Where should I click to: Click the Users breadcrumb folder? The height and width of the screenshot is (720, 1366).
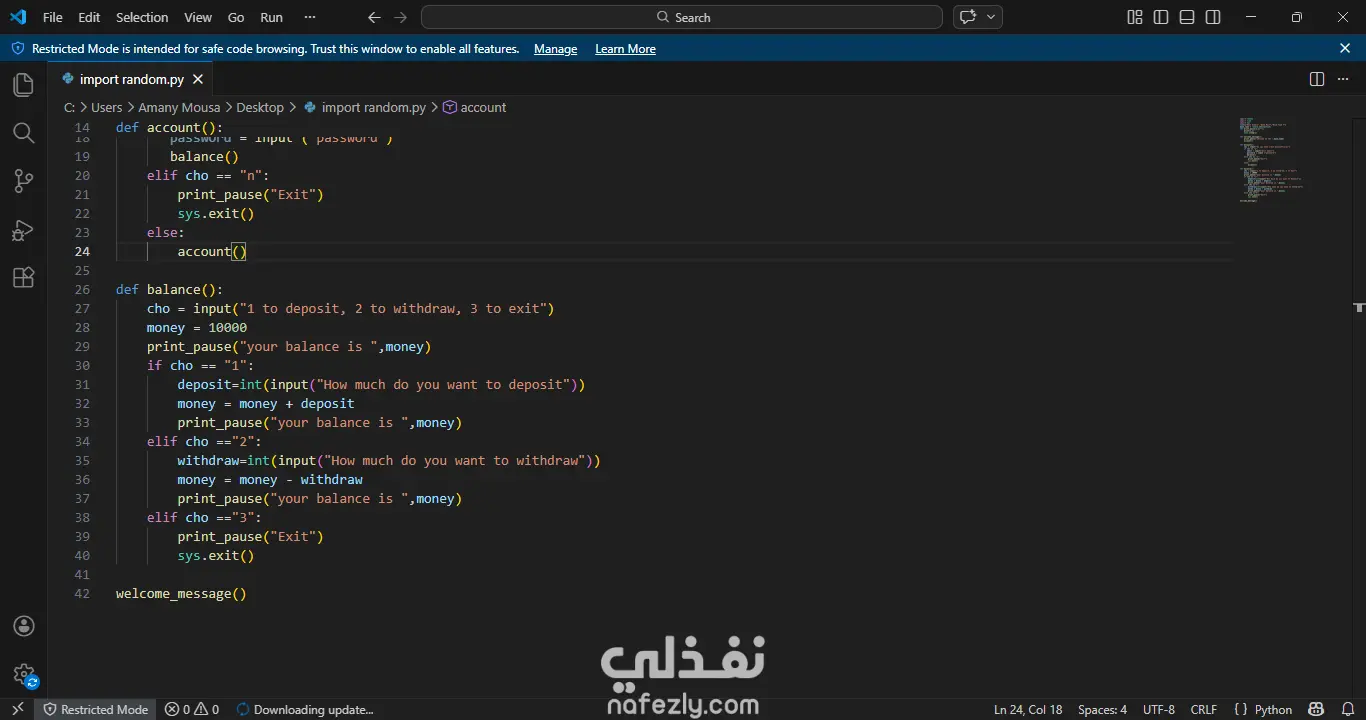106,107
